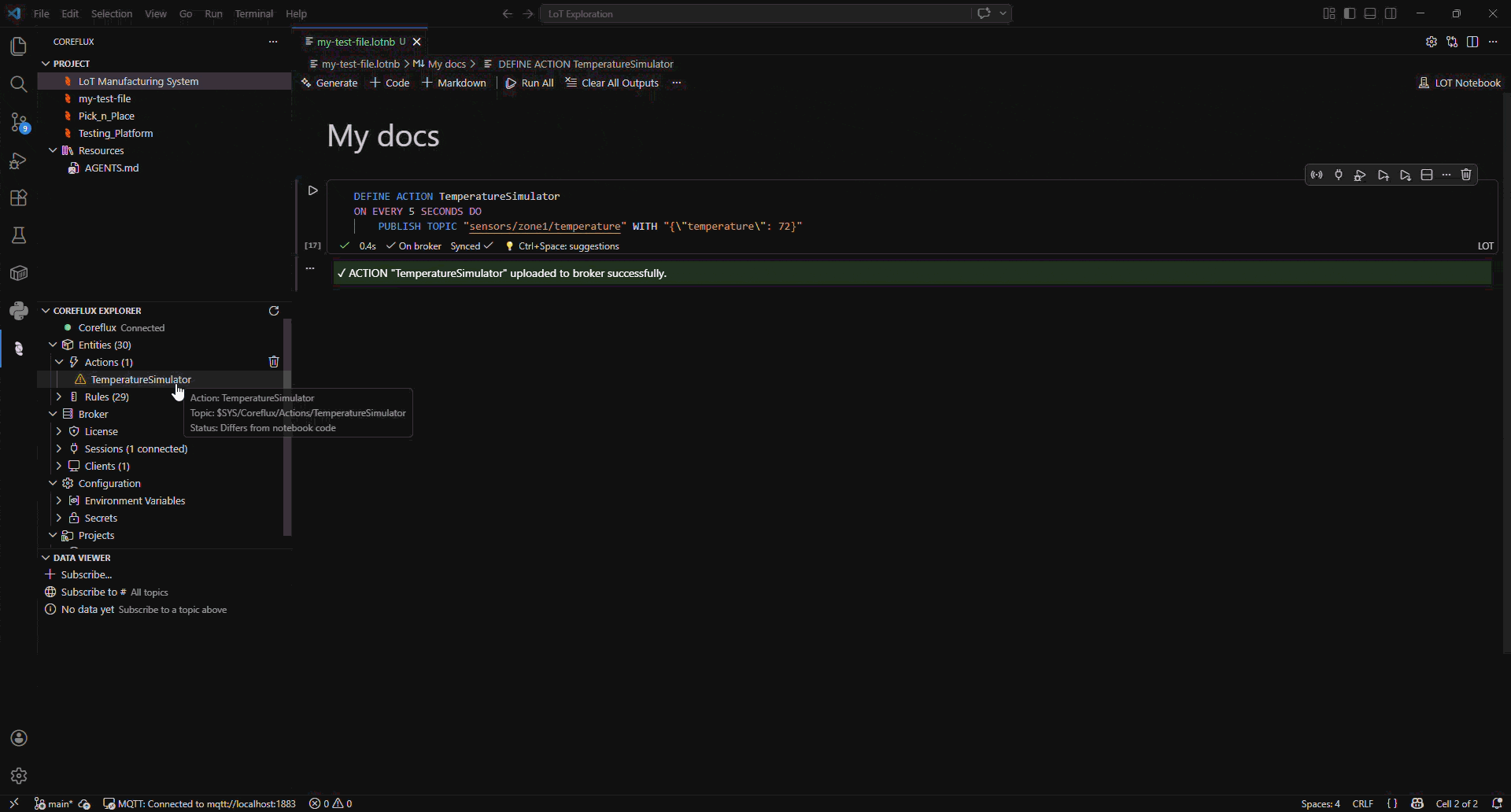
Task: Run All notebook cells
Action: point(530,83)
